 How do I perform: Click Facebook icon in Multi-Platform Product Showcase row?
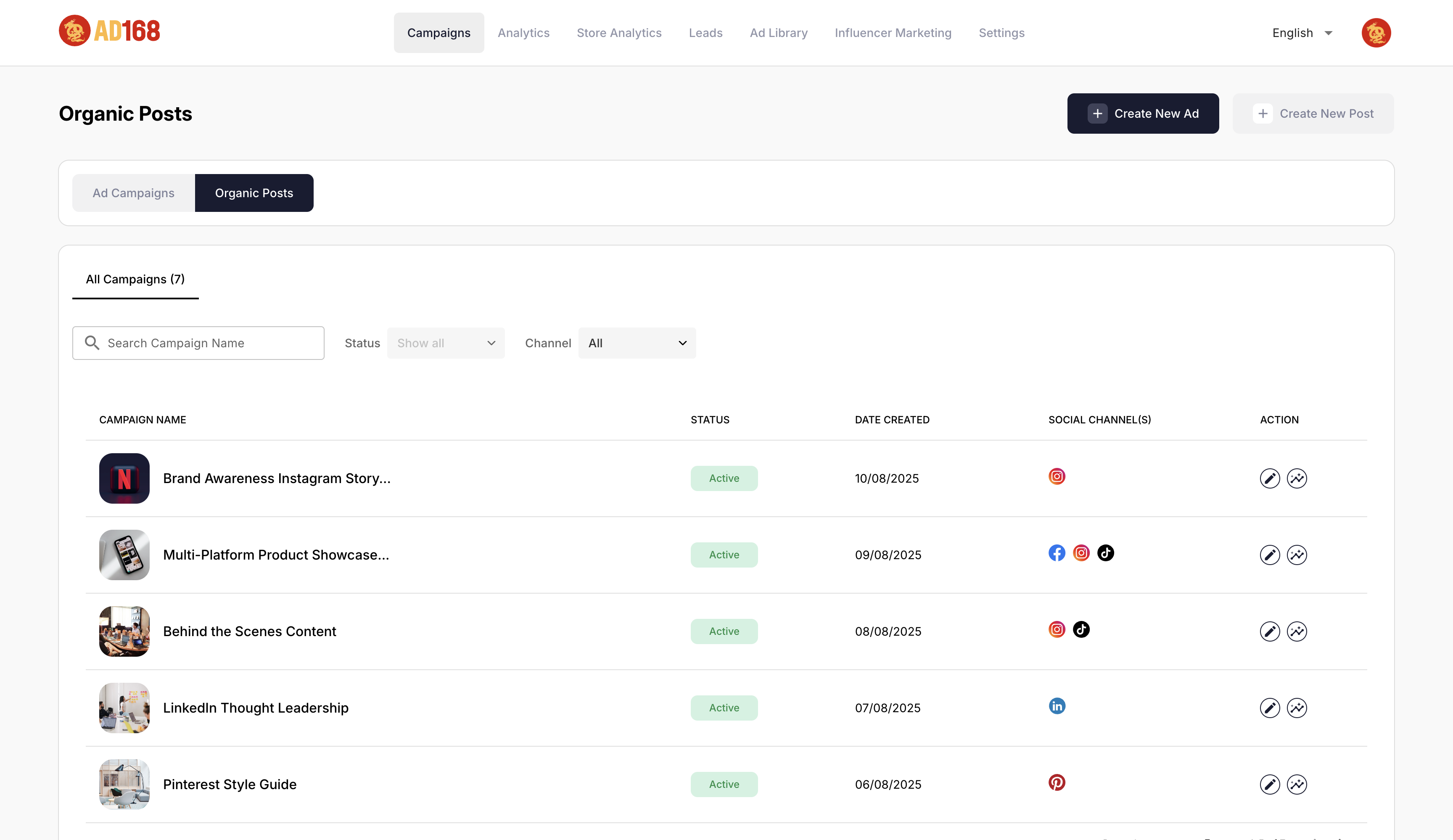(x=1056, y=553)
